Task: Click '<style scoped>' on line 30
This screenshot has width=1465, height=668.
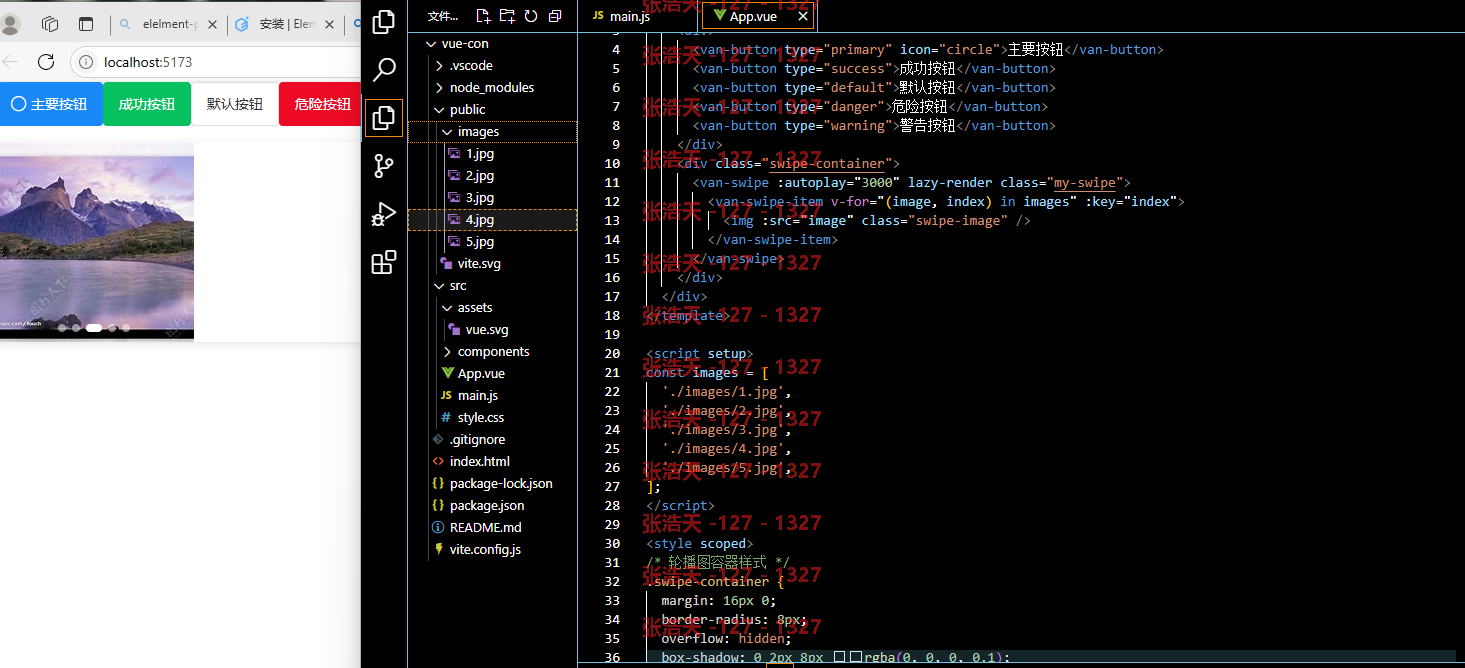Action: (699, 544)
